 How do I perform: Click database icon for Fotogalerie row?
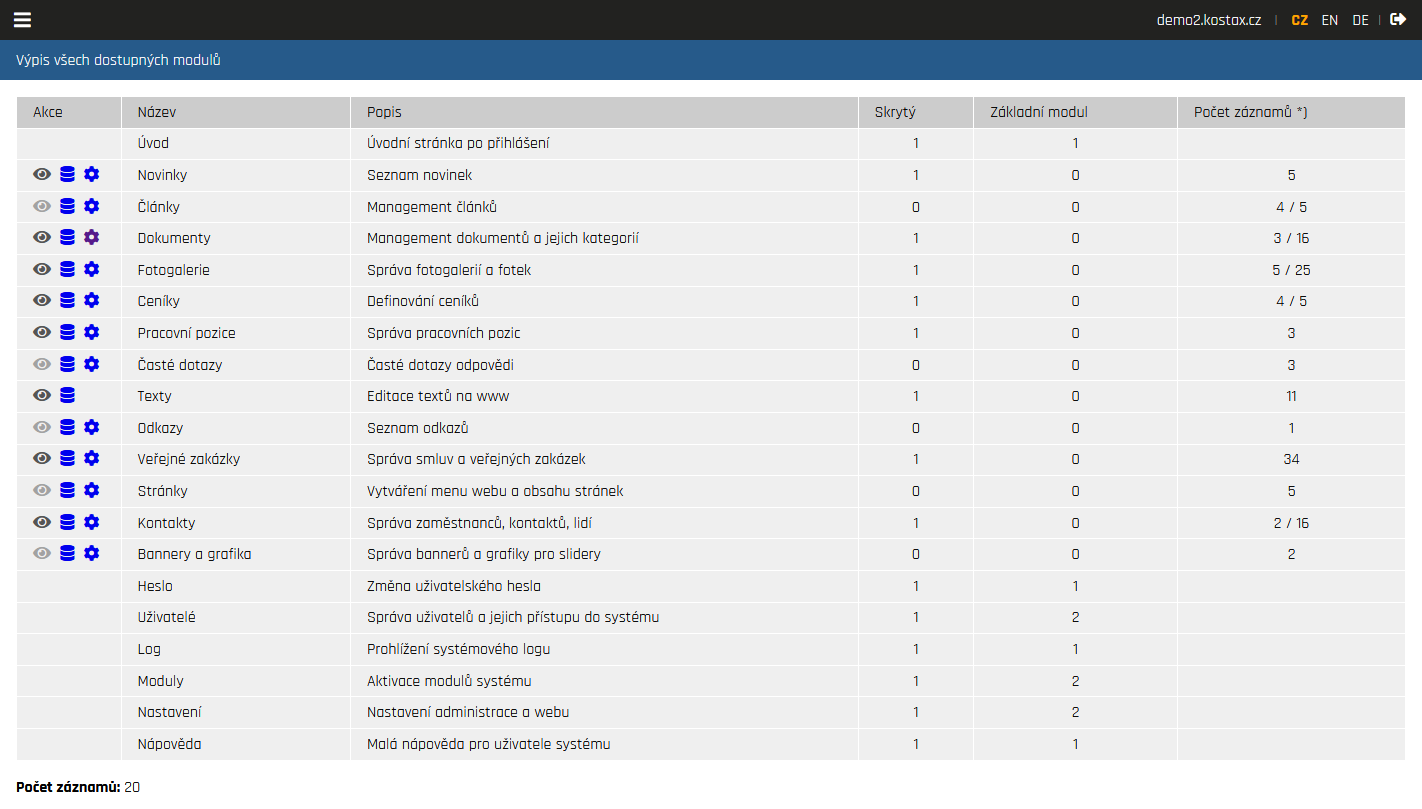67,270
